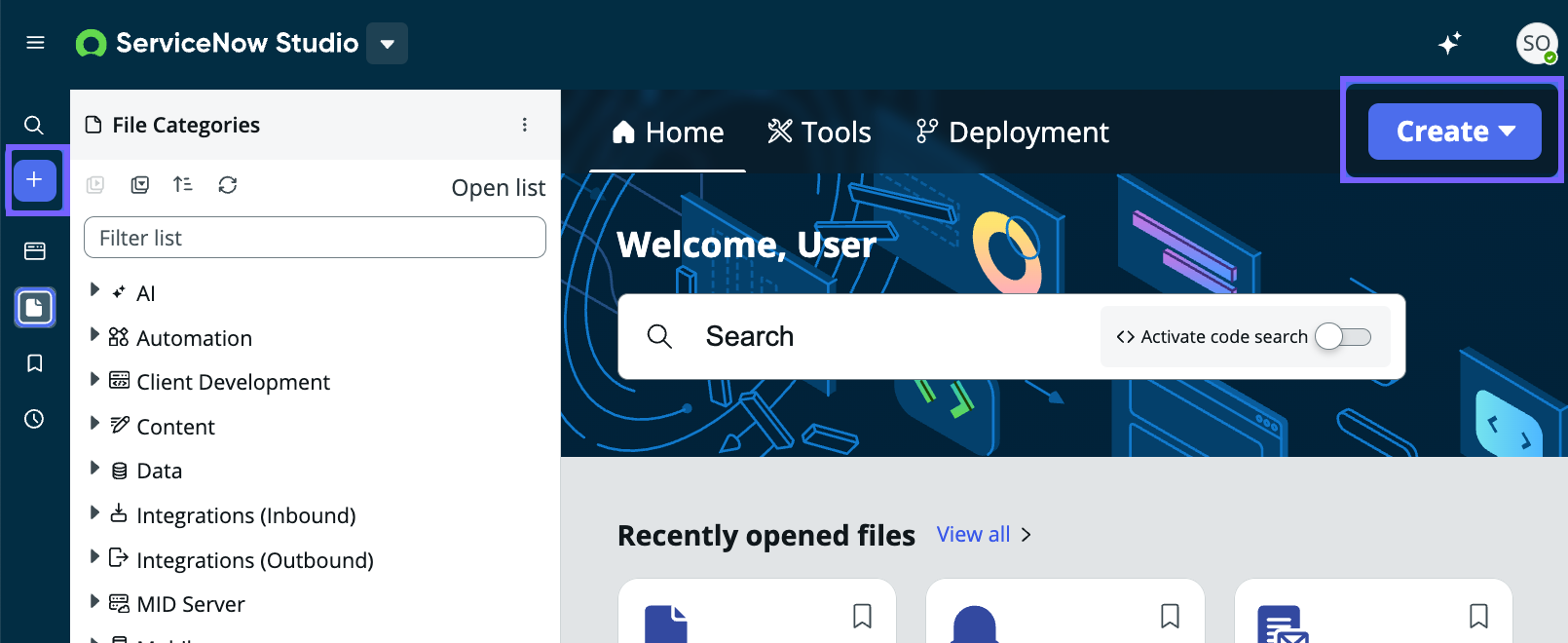The height and width of the screenshot is (643, 1568).
Task: Open recent history clock icon
Action: point(34,419)
